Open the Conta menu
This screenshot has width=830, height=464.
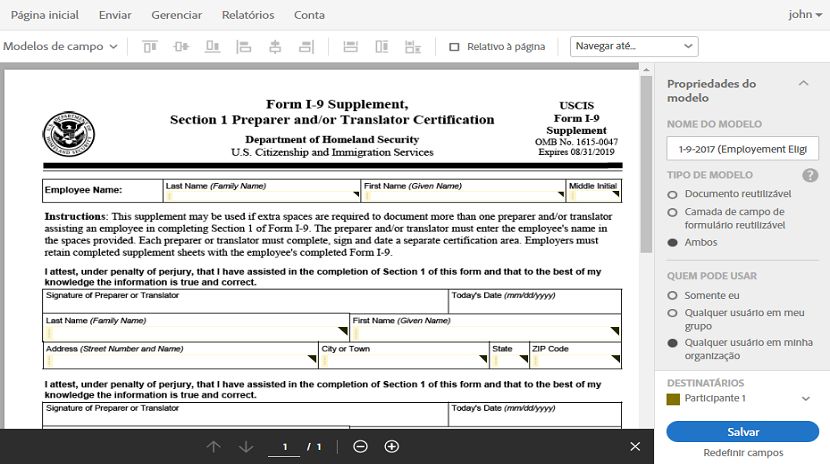(x=309, y=15)
